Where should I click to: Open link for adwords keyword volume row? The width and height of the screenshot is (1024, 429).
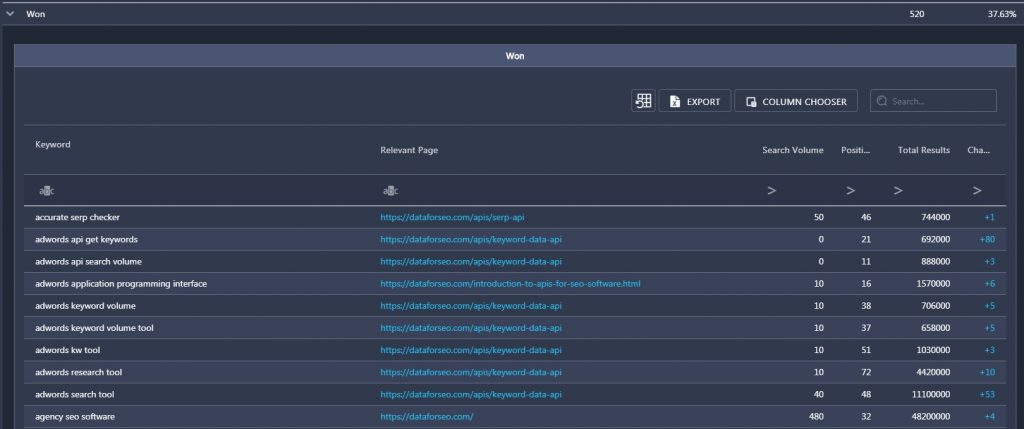point(471,306)
